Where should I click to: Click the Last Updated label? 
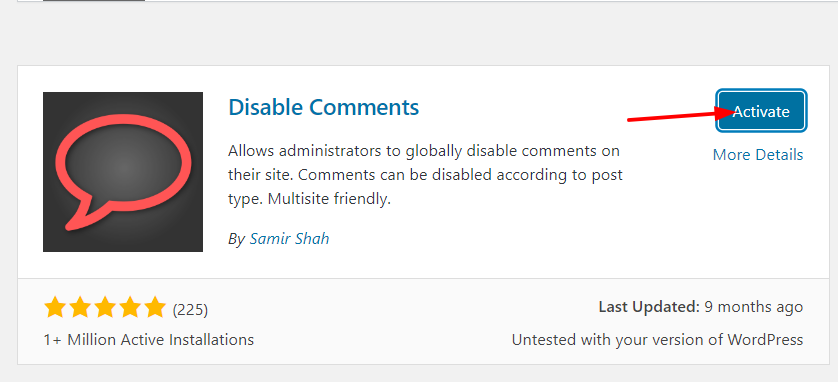(649, 307)
